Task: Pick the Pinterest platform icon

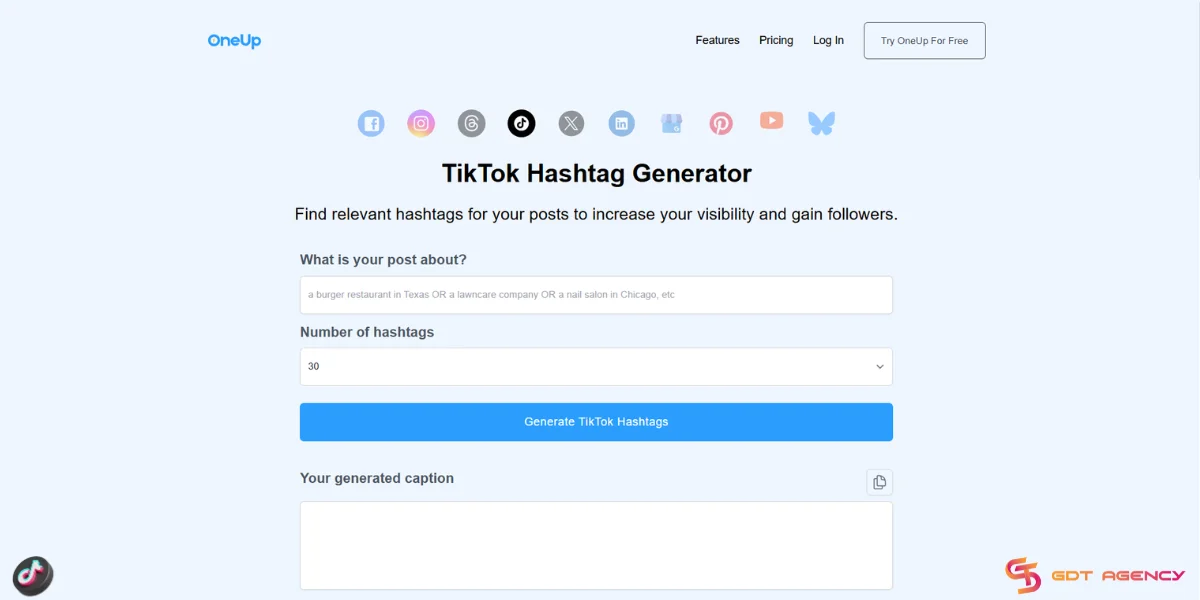Action: [721, 124]
